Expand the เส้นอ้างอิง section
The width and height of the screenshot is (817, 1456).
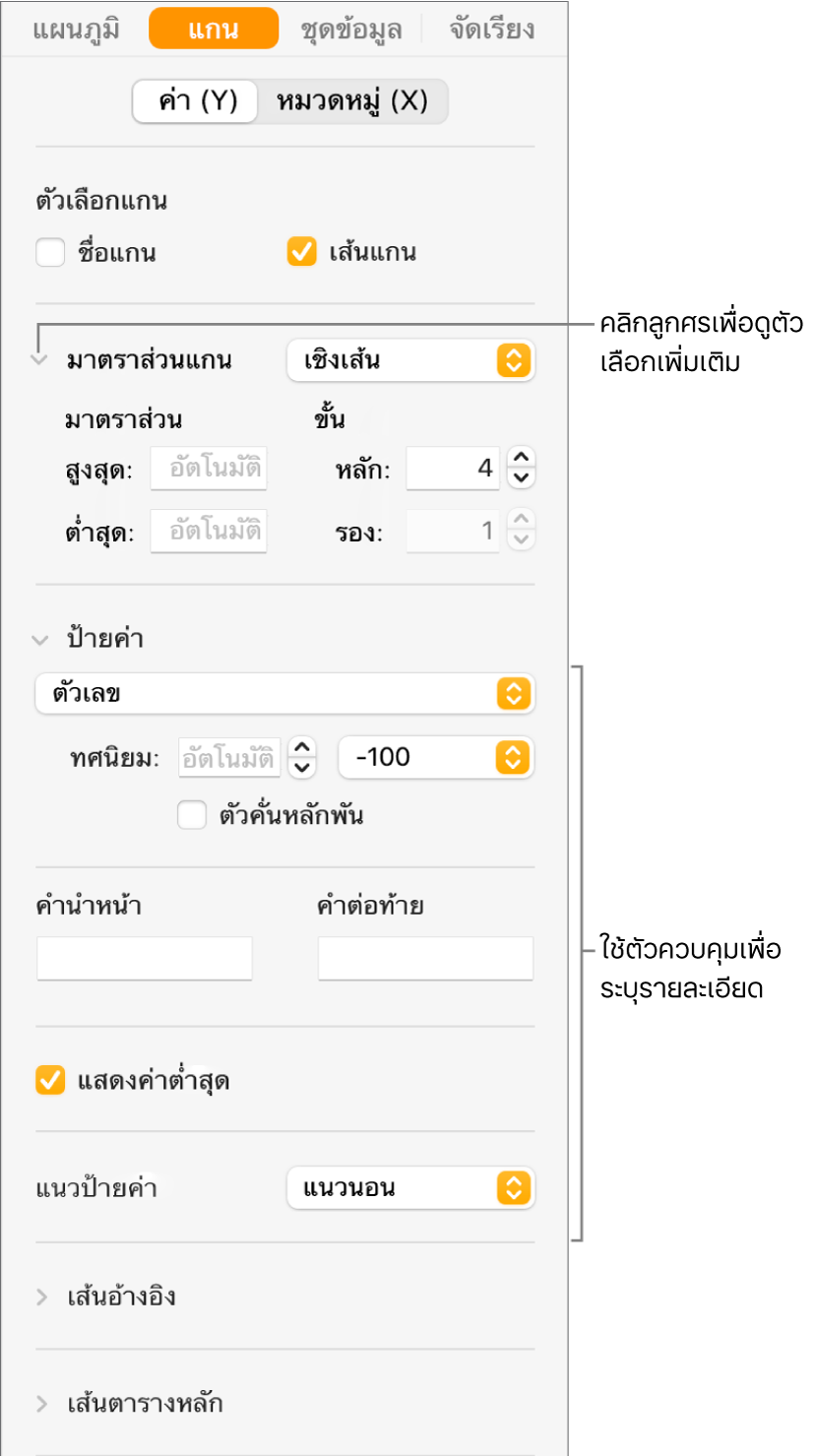point(41,1297)
